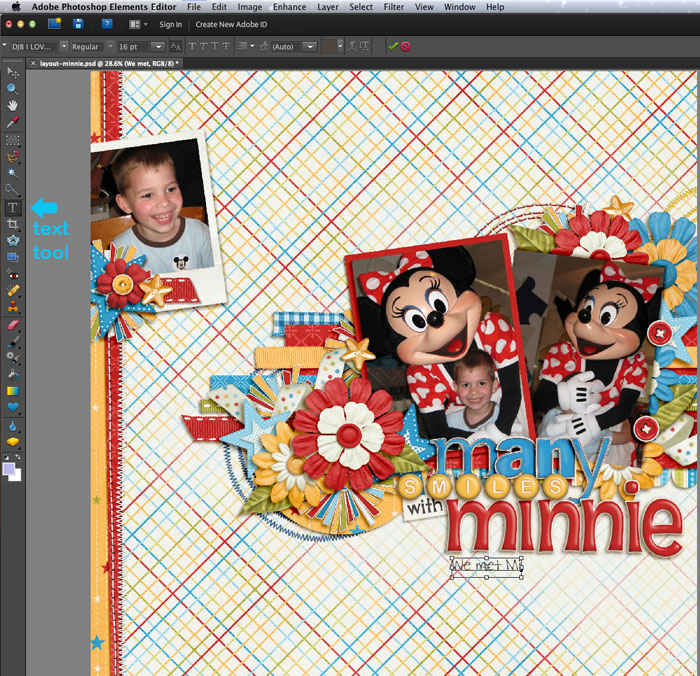
Task: Open the (Auto) leading dropdown
Action: coord(310,46)
